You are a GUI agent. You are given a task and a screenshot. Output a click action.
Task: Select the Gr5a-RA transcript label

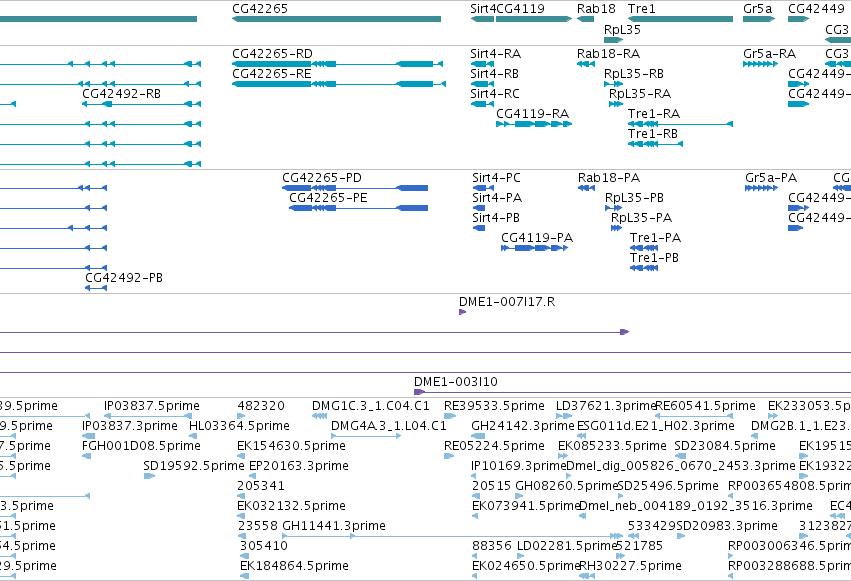coord(770,54)
